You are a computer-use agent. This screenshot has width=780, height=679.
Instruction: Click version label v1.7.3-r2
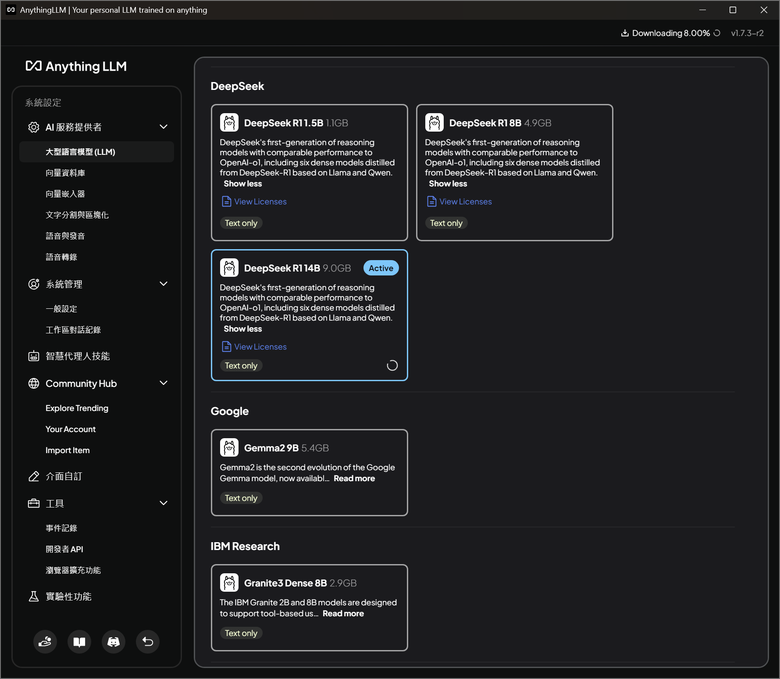pos(747,33)
